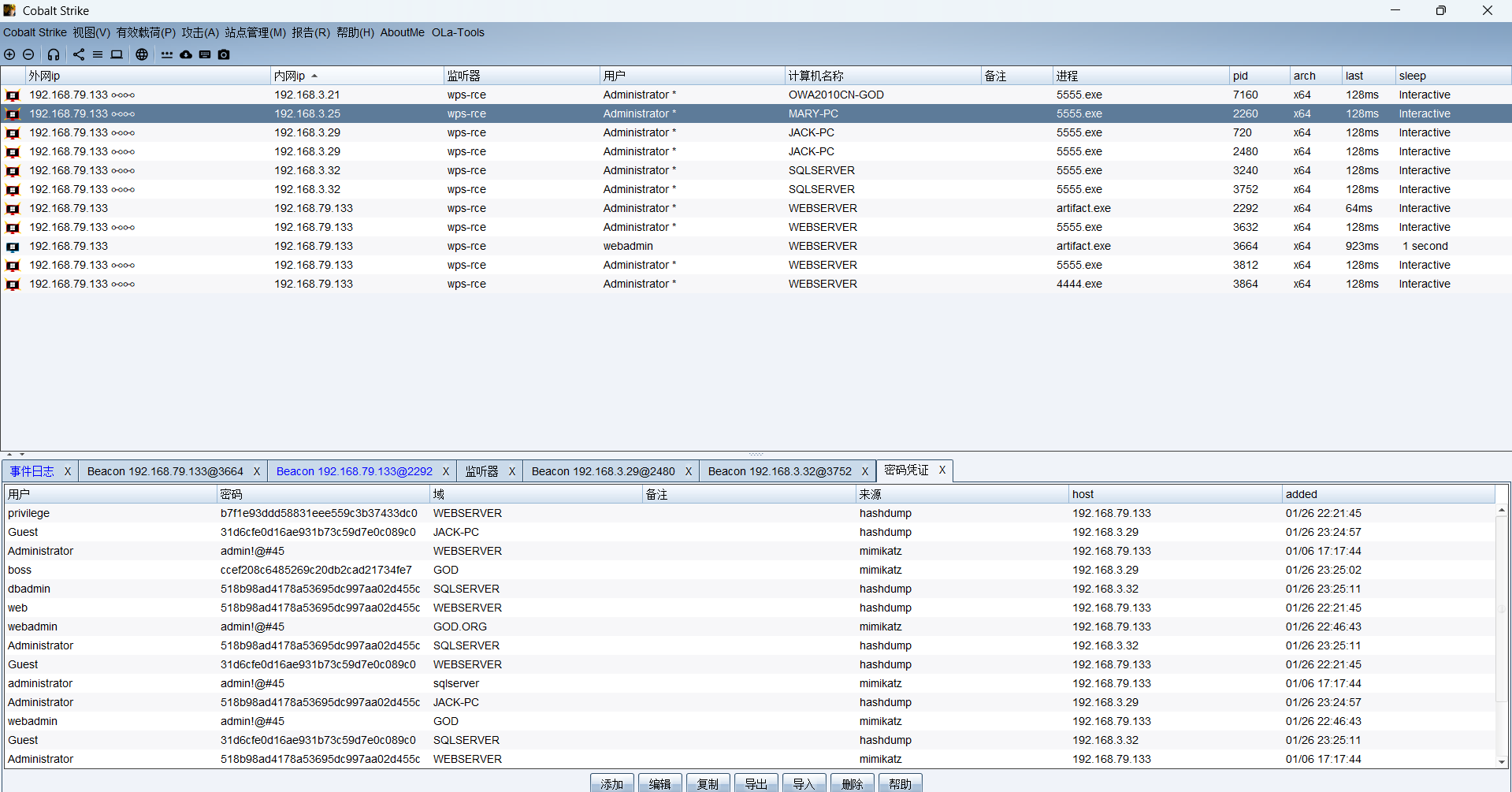Screen dimensions: 1512x792
Task: Close Beacon 192.168.79.133@3664 tab
Action: (257, 471)
